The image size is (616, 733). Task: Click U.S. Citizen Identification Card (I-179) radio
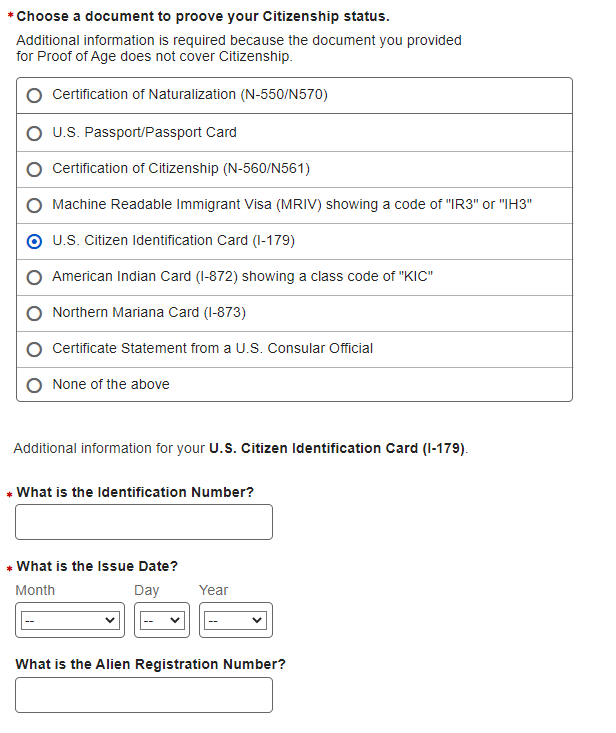(x=34, y=241)
